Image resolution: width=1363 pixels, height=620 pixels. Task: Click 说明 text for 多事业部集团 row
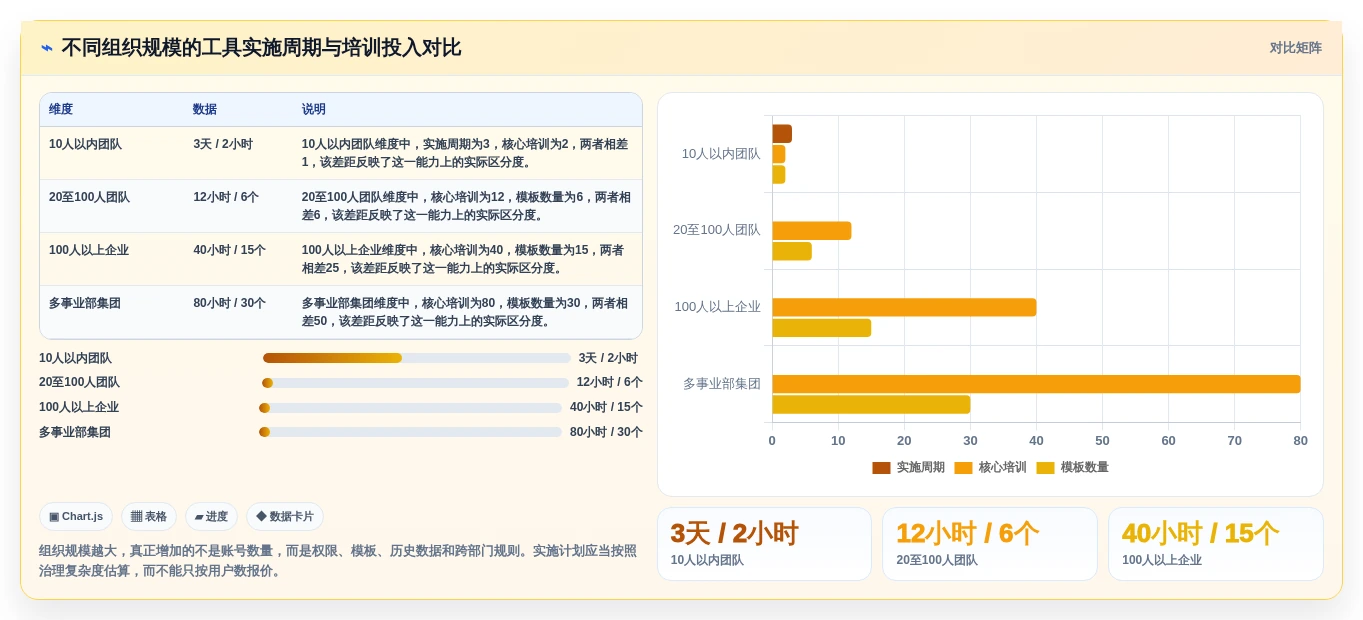click(466, 312)
